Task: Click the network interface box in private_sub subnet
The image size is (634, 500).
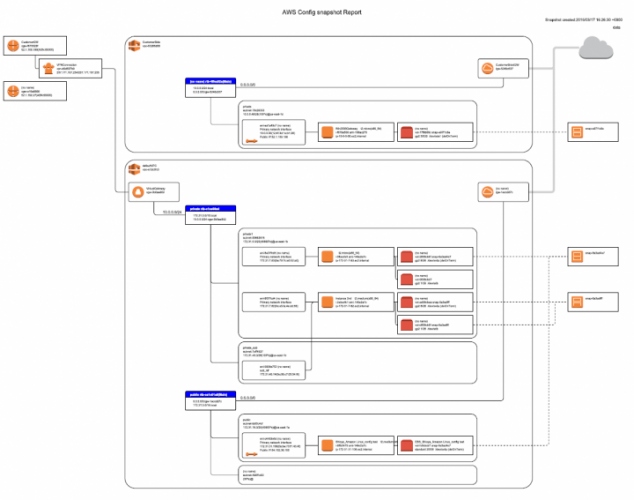Action: 274,370
